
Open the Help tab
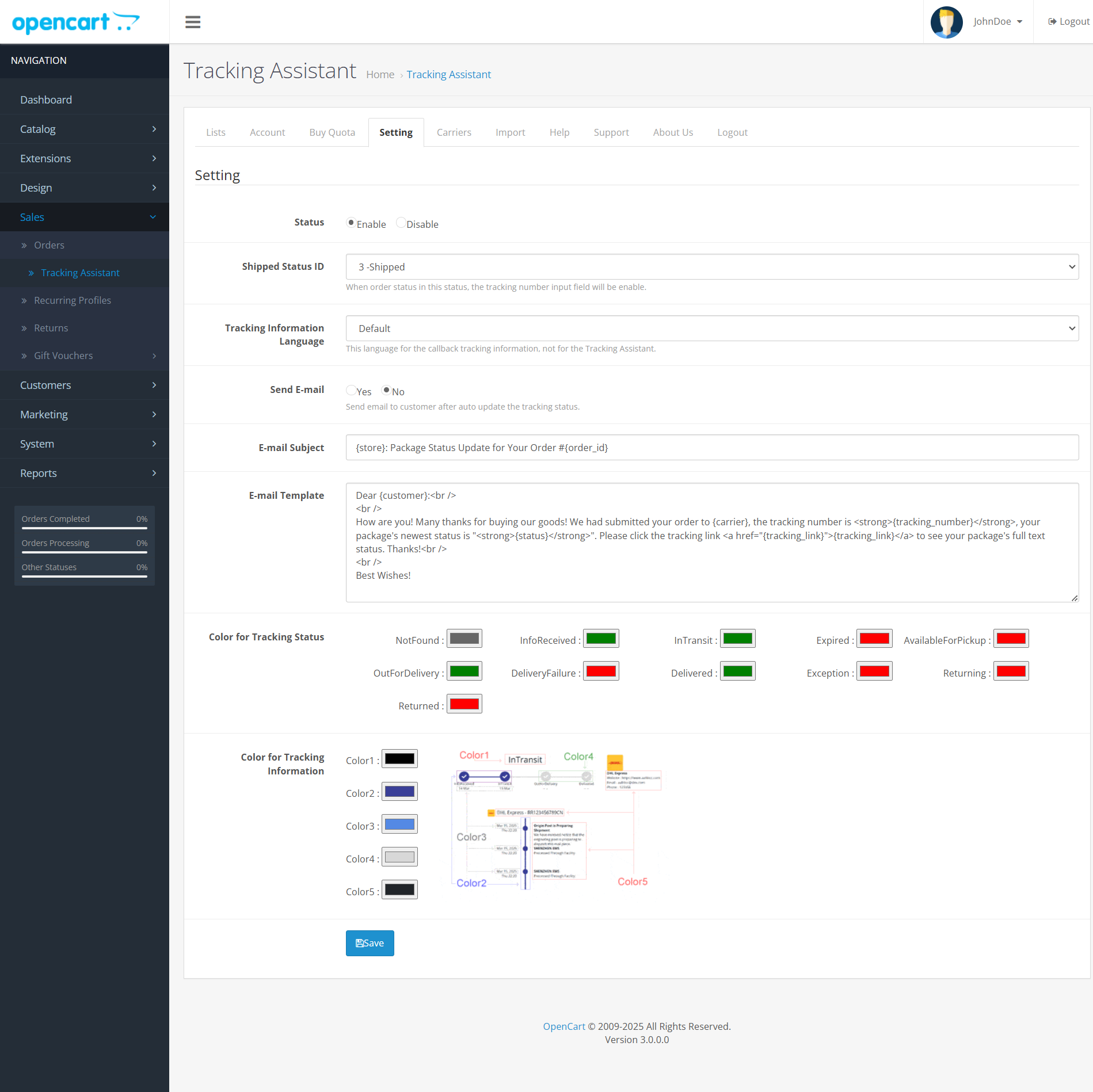click(x=559, y=132)
